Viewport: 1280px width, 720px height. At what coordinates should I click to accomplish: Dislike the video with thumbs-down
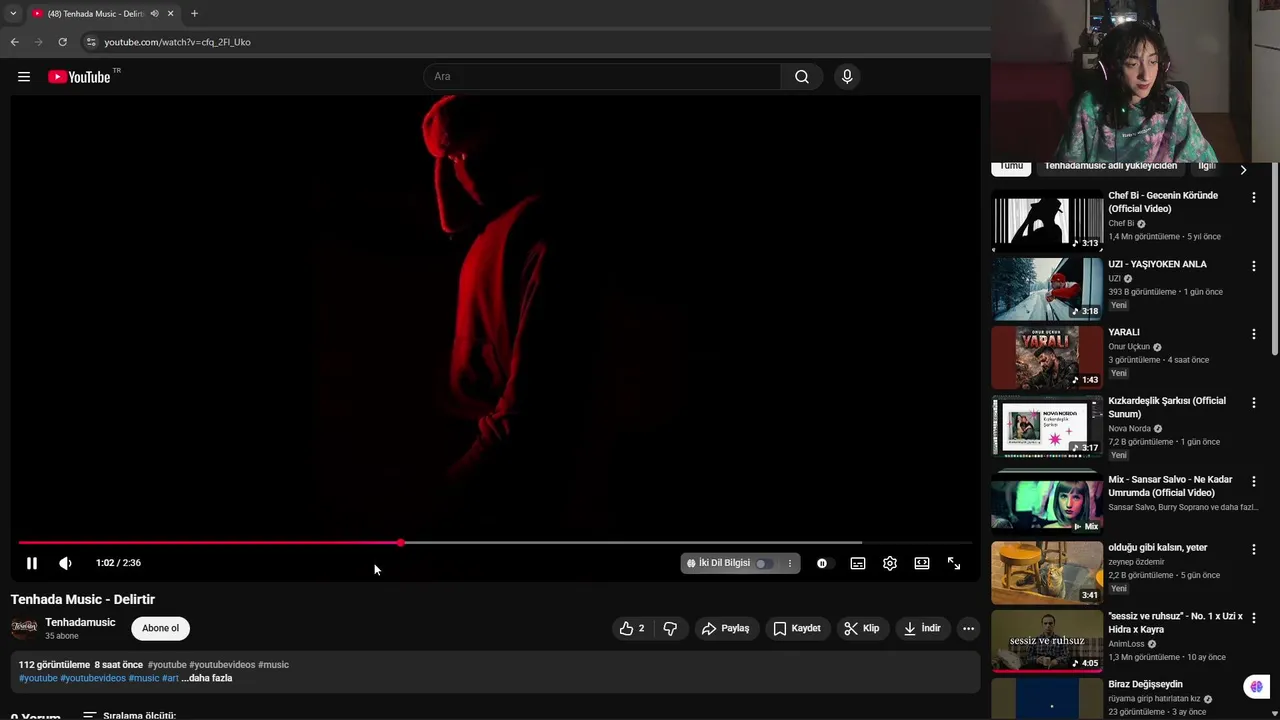670,628
